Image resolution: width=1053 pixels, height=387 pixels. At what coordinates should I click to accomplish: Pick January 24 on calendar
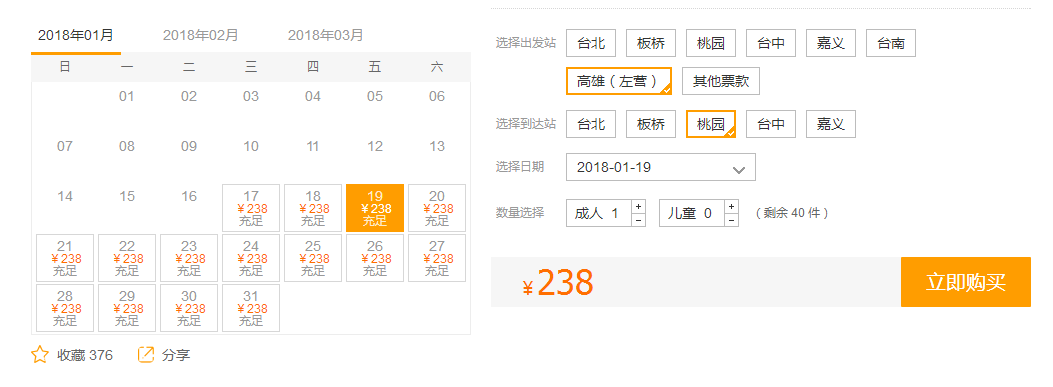(251, 258)
